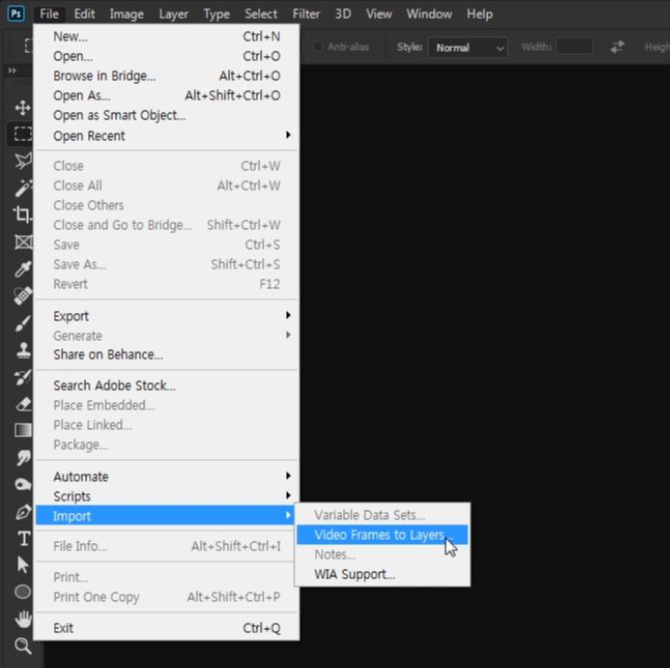This screenshot has width=670, height=668.
Task: Select the Eyedropper tool
Action: pos(23,269)
